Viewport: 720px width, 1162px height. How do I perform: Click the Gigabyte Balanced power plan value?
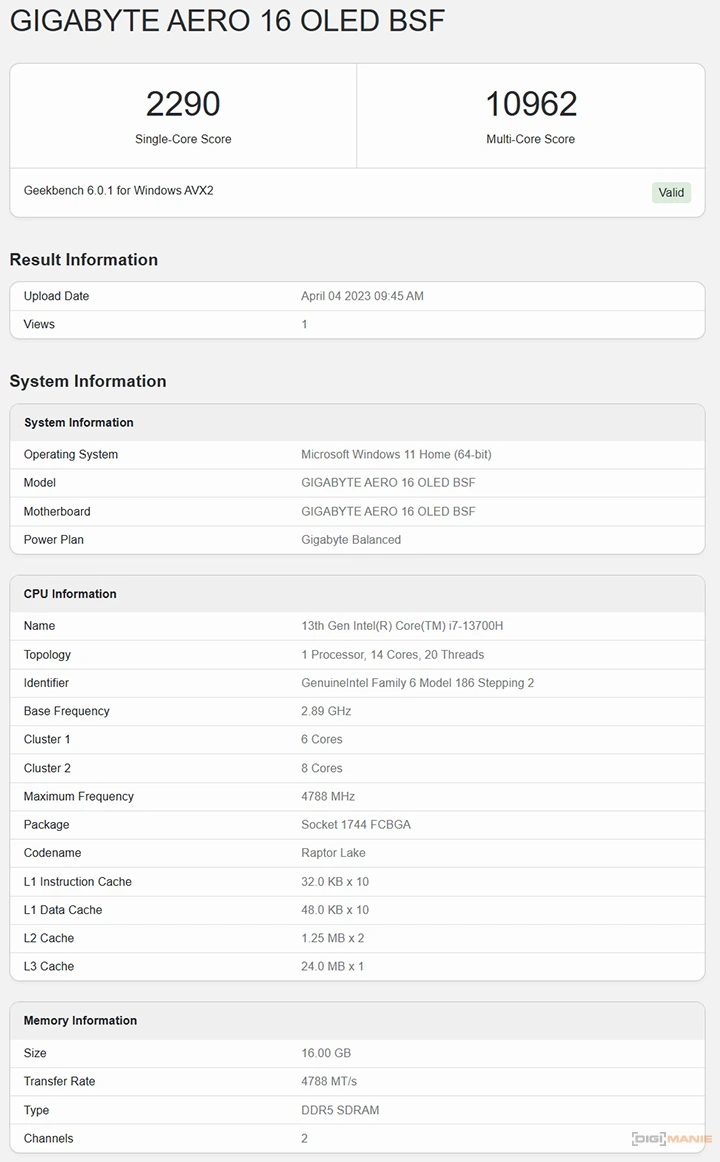351,539
